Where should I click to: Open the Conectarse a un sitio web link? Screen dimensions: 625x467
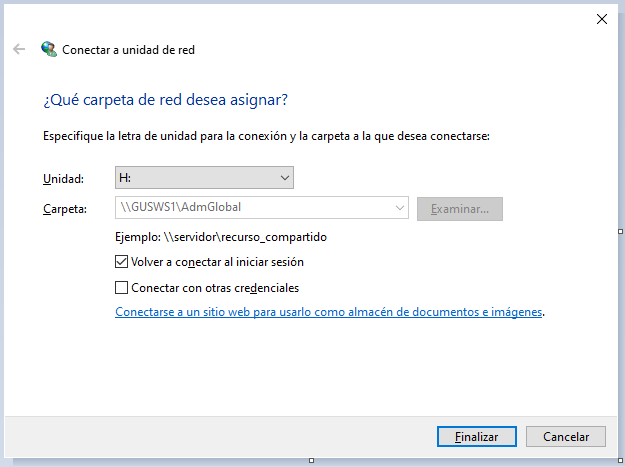coord(328,312)
